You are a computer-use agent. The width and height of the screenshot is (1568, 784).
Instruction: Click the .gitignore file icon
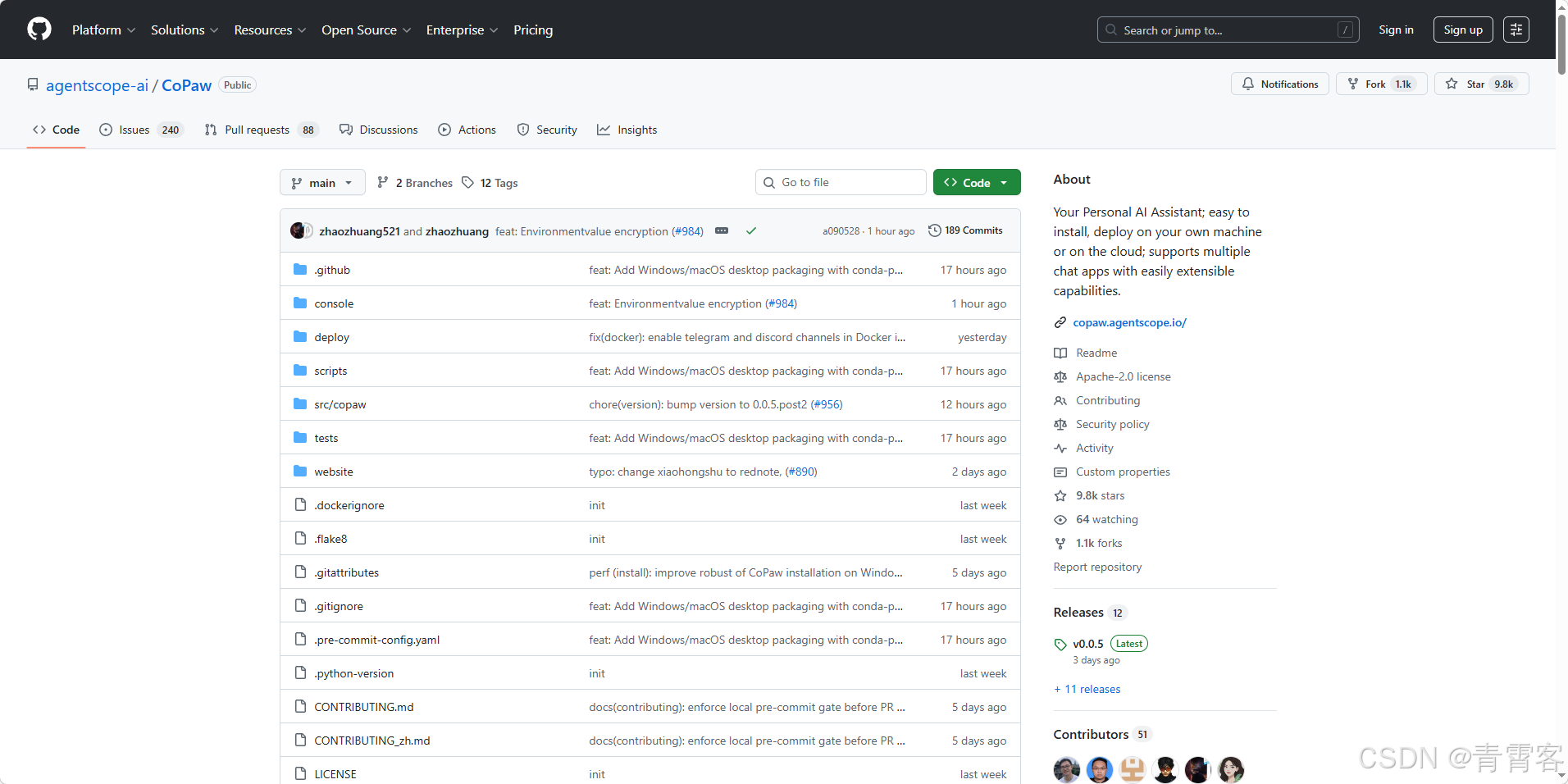(300, 606)
